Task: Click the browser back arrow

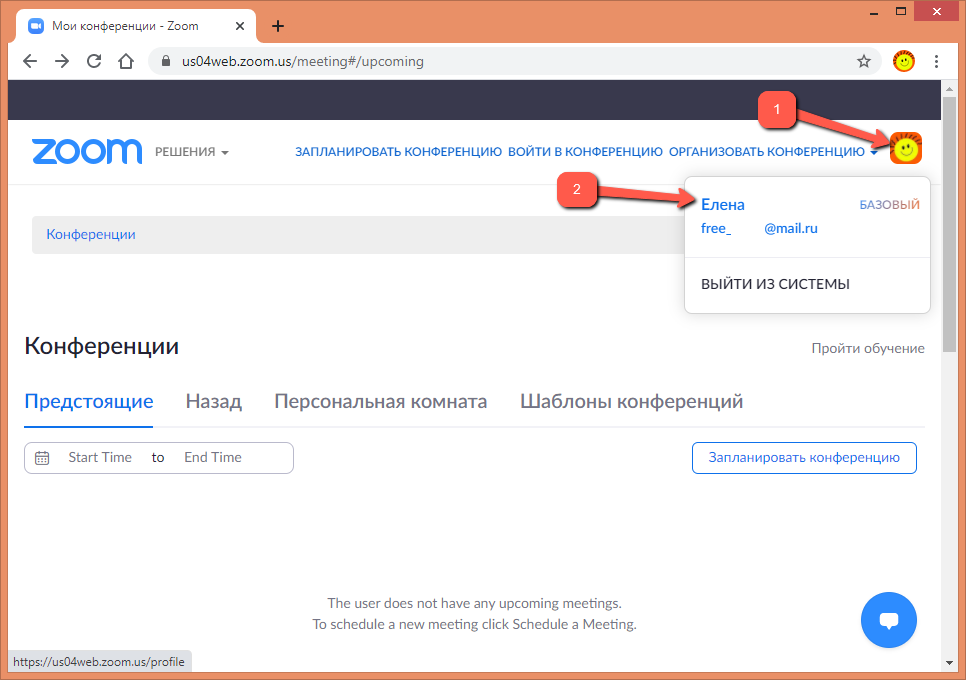Action: pyautogui.click(x=30, y=61)
